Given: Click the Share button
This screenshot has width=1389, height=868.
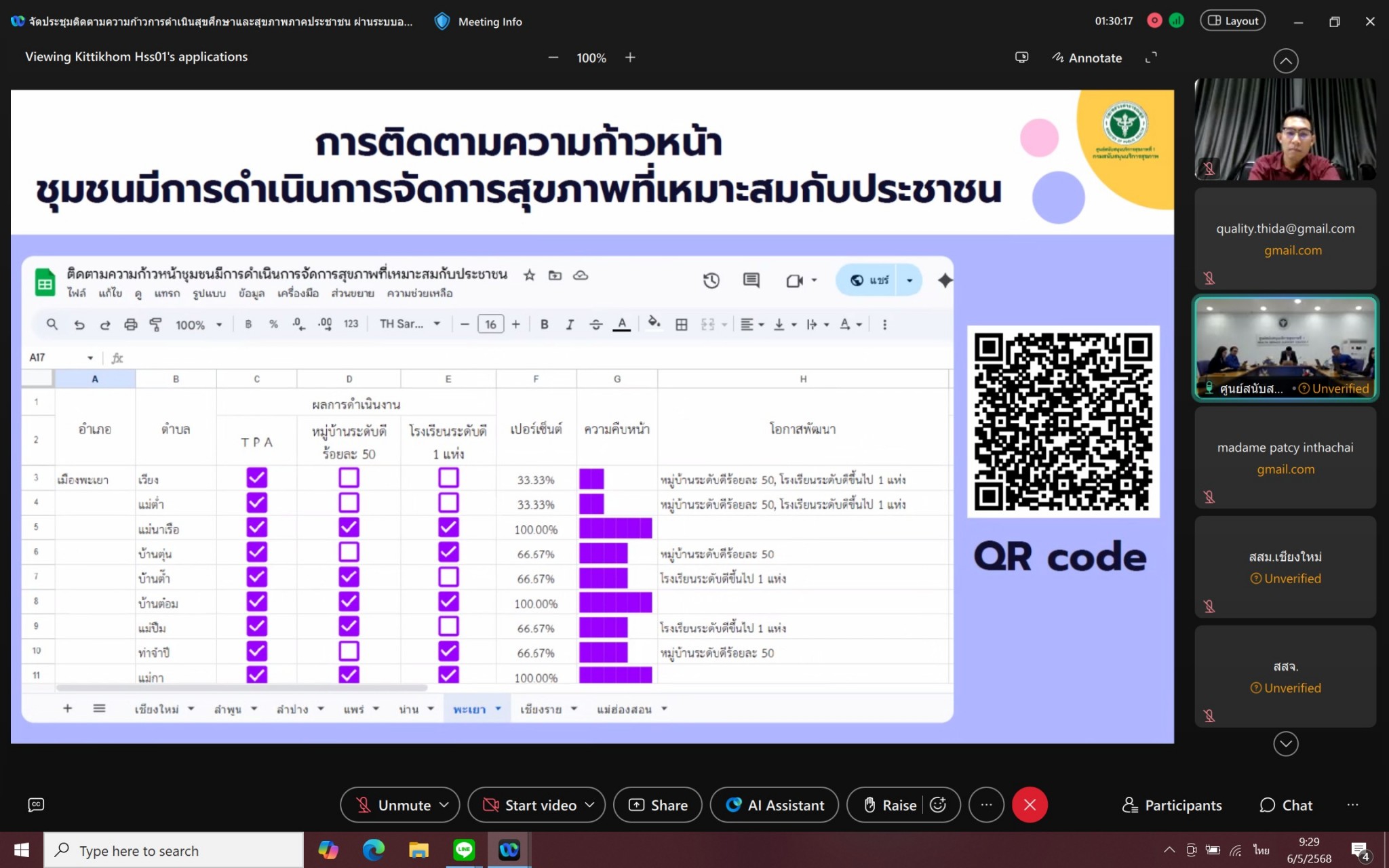Looking at the screenshot, I should pos(658,805).
